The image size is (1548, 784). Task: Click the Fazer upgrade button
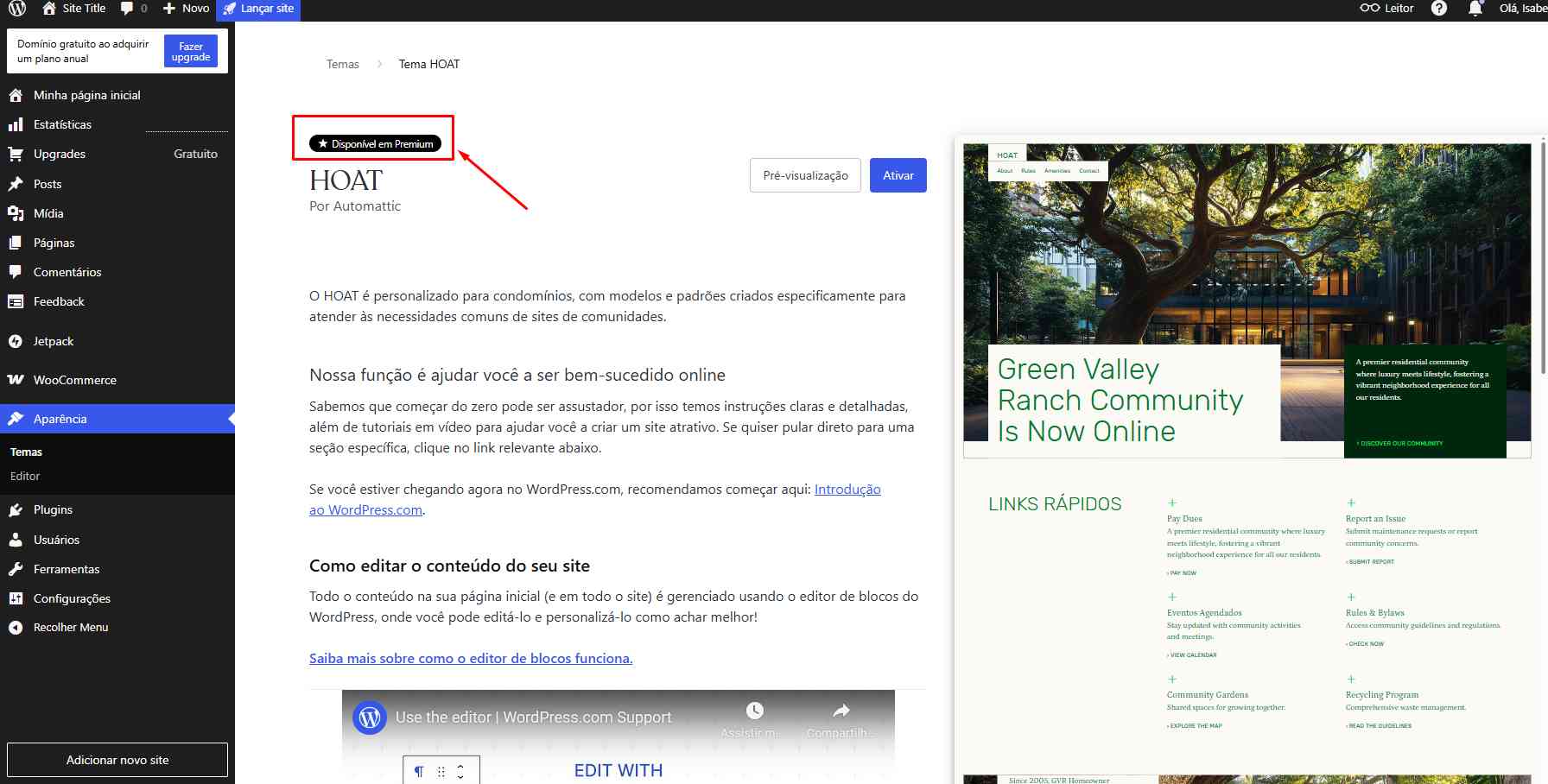coord(191,52)
